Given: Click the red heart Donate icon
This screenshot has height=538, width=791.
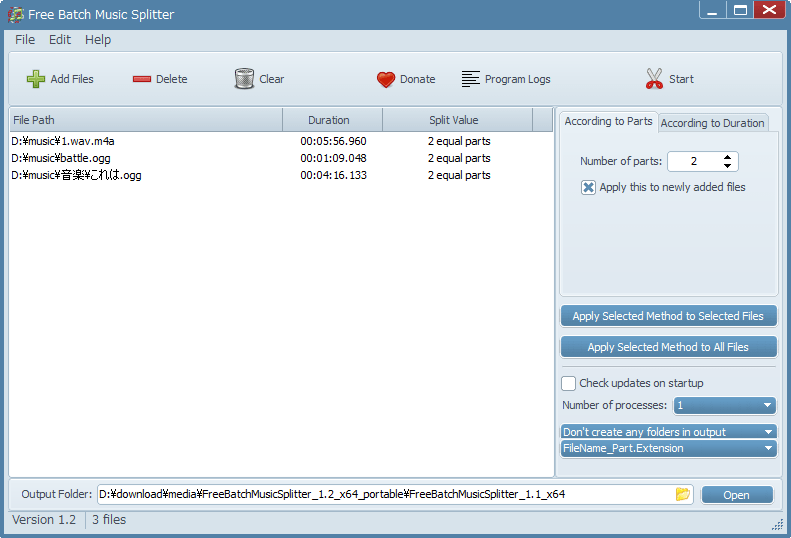Looking at the screenshot, I should click(x=386, y=79).
